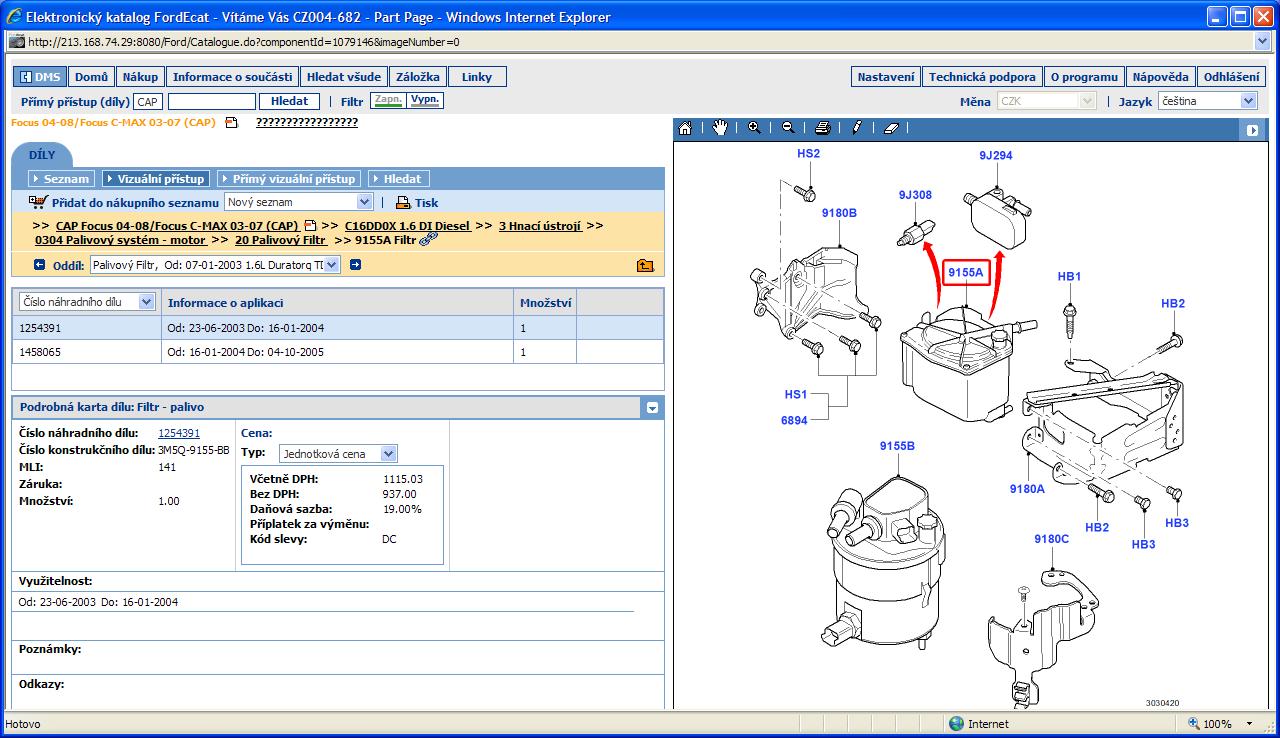This screenshot has width=1280, height=738.
Task: Print the diagram using printer icon
Action: click(822, 128)
